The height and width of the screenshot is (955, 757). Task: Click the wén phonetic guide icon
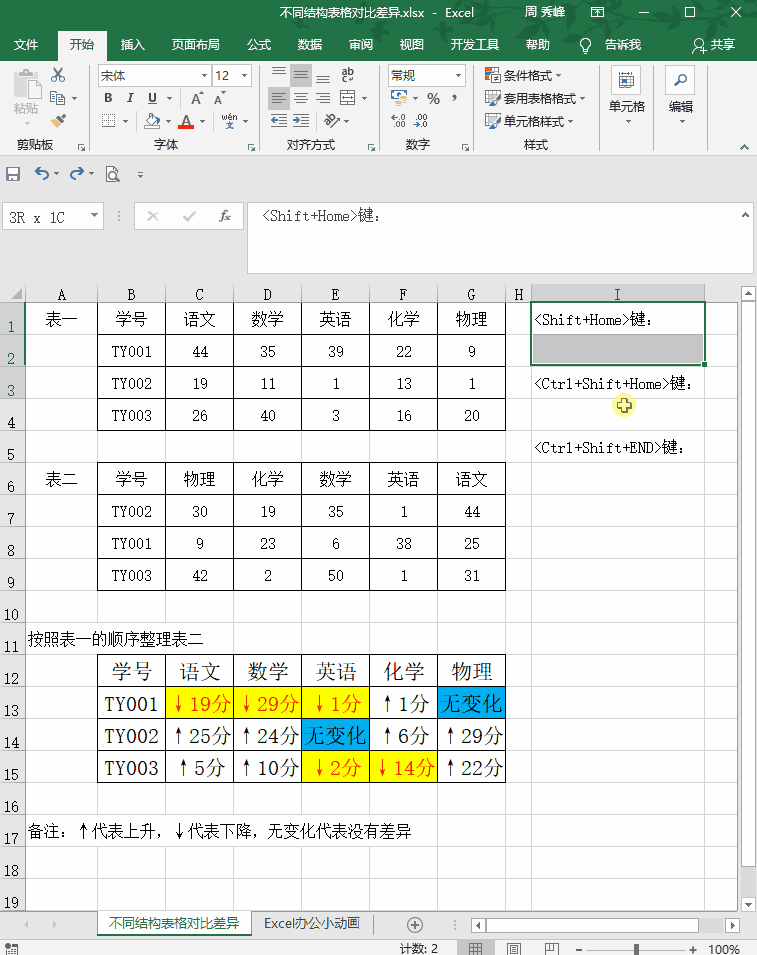point(229,121)
